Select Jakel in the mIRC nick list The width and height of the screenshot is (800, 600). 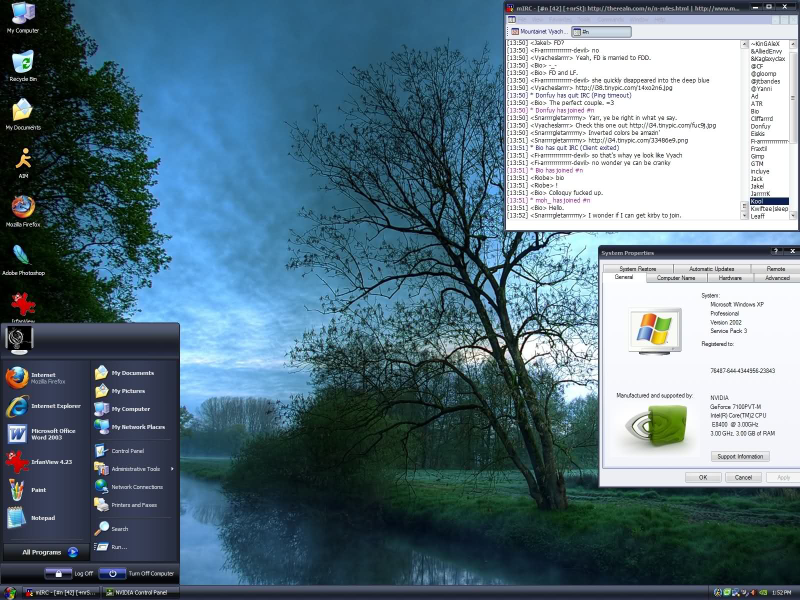[758, 186]
